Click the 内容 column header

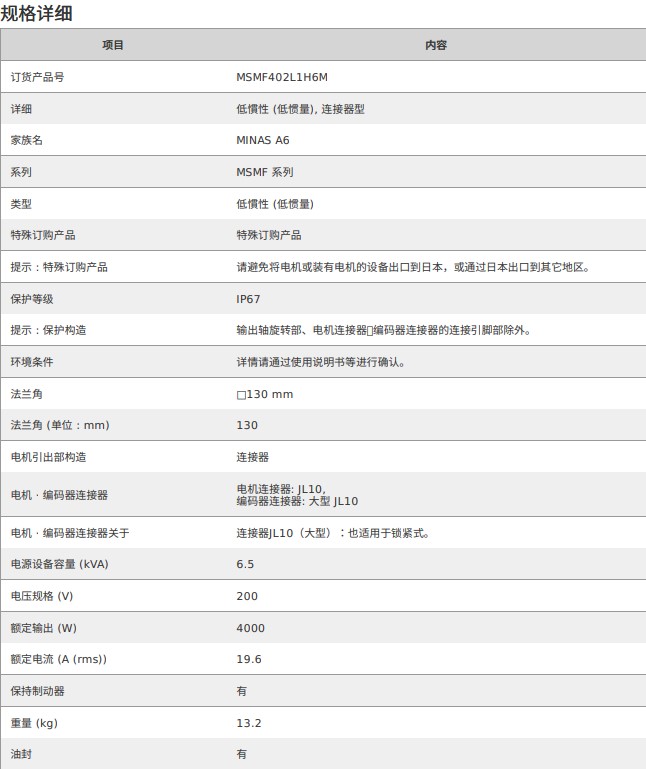(436, 45)
